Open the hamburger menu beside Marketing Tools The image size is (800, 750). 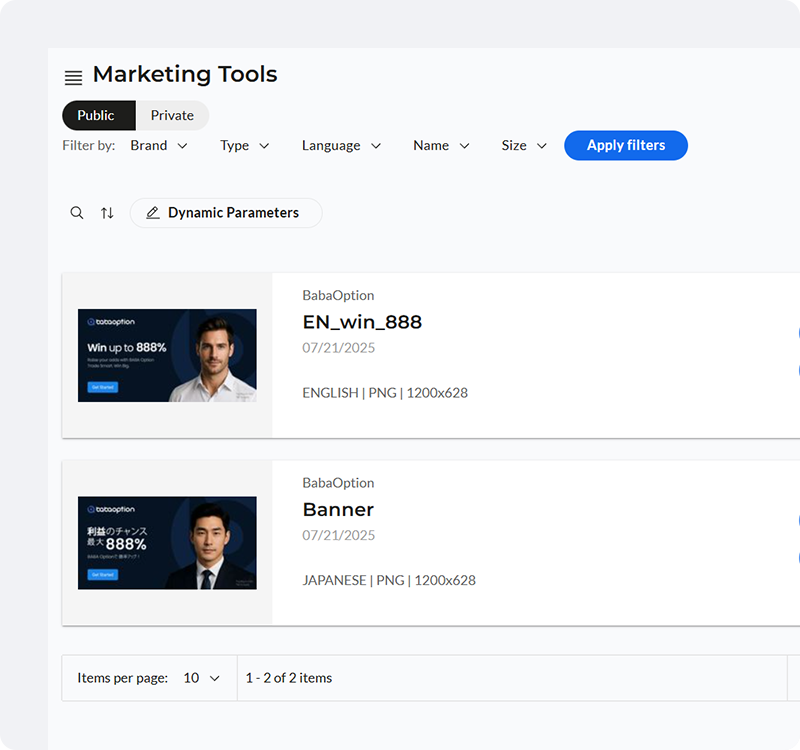[73, 78]
